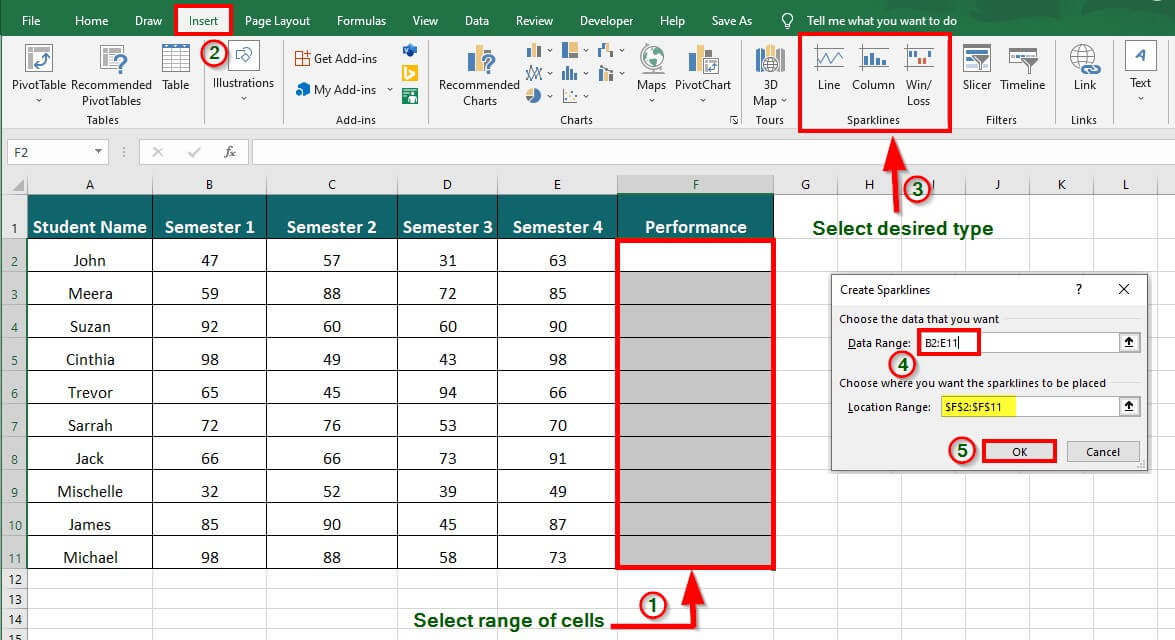Expand the Maps dropdown
This screenshot has width=1175, height=640.
[x=651, y=100]
